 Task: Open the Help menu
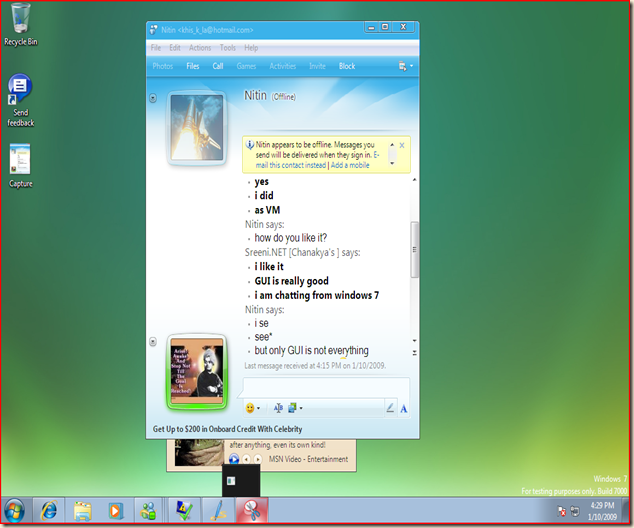tap(251, 48)
